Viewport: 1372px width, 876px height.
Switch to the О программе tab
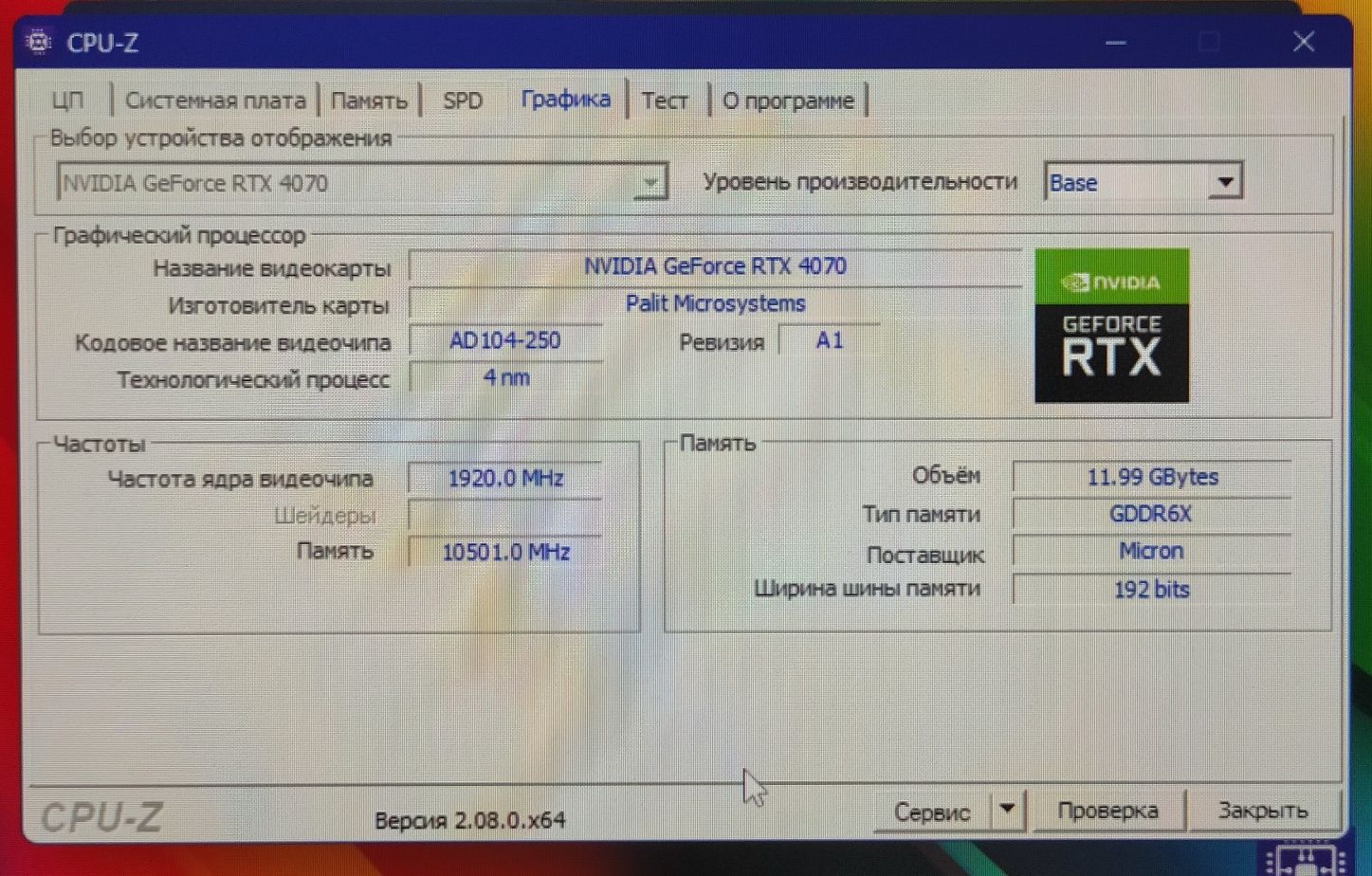(x=788, y=100)
